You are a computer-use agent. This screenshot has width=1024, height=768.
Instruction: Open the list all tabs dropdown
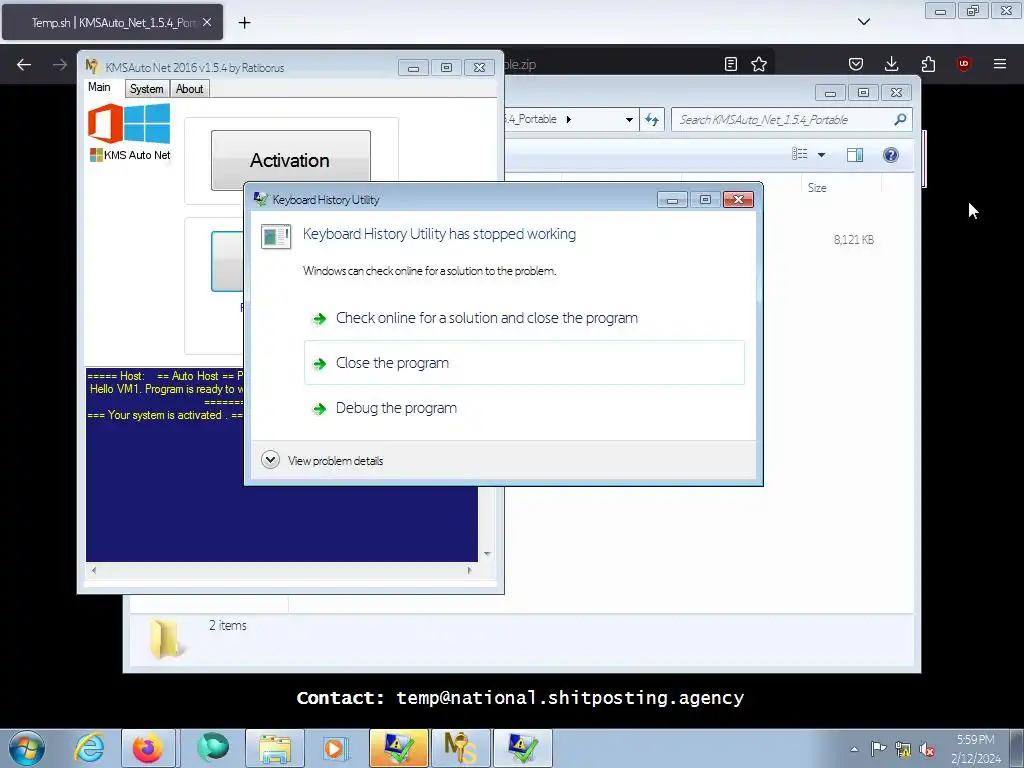coord(863,22)
